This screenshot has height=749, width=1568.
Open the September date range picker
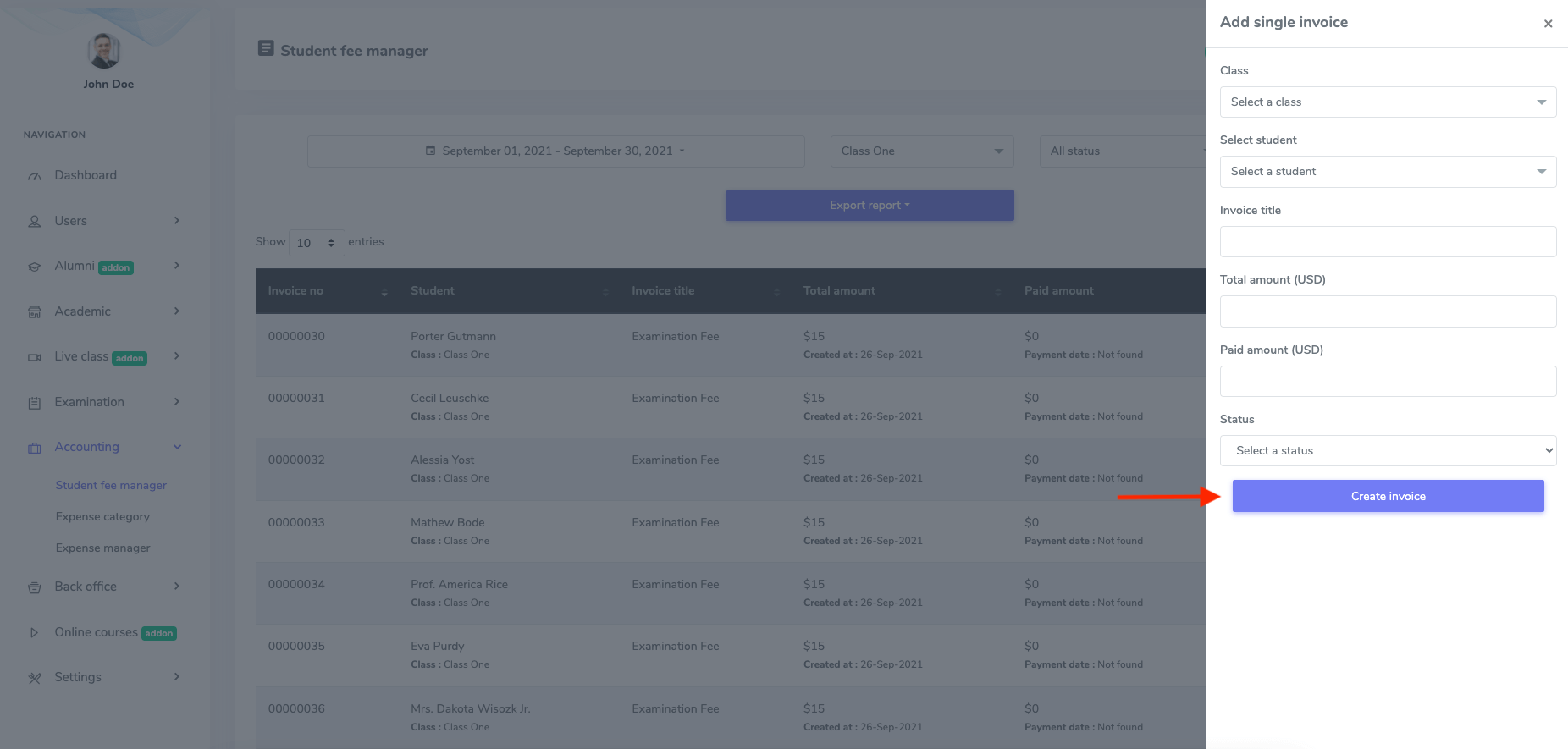pyautogui.click(x=555, y=151)
